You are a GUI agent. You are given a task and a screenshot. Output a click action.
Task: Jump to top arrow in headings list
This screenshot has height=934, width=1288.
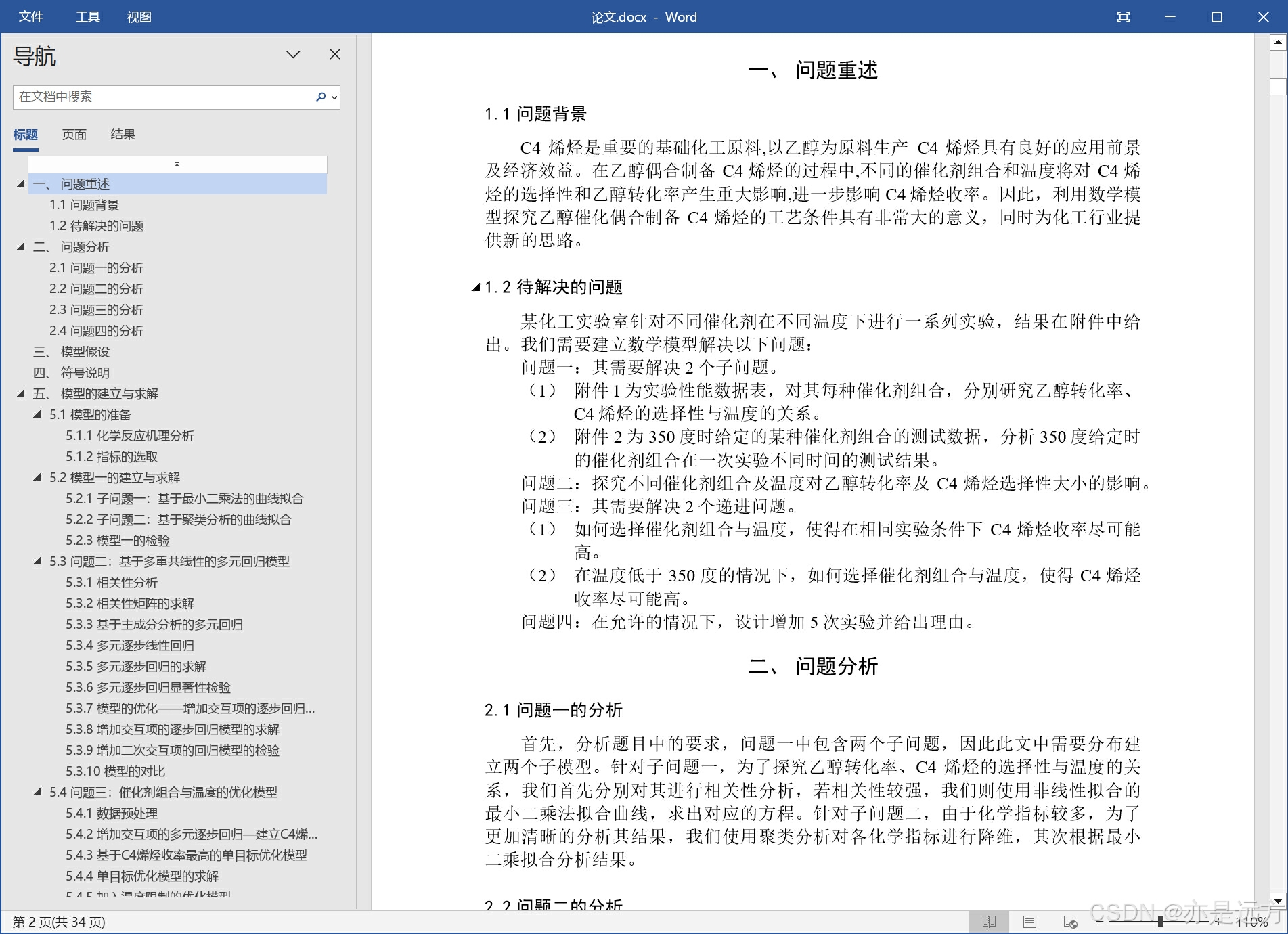(177, 164)
